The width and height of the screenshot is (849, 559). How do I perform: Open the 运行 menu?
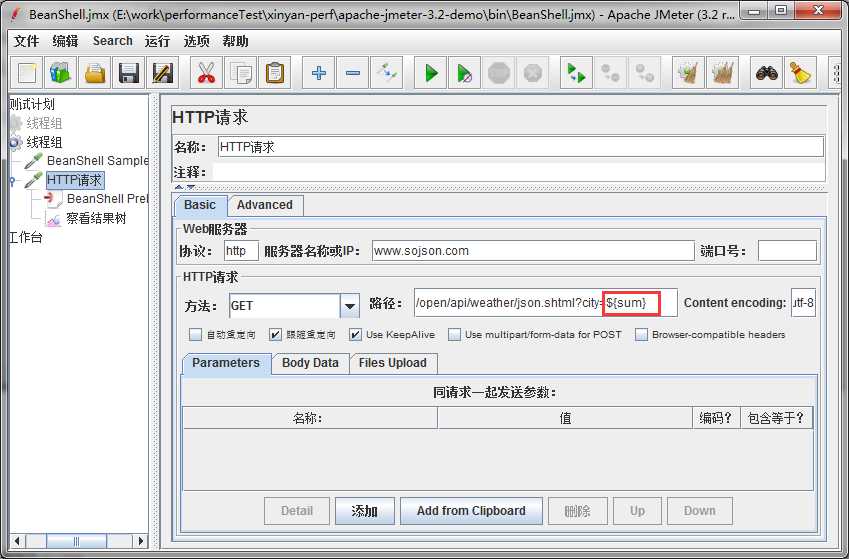tap(158, 41)
